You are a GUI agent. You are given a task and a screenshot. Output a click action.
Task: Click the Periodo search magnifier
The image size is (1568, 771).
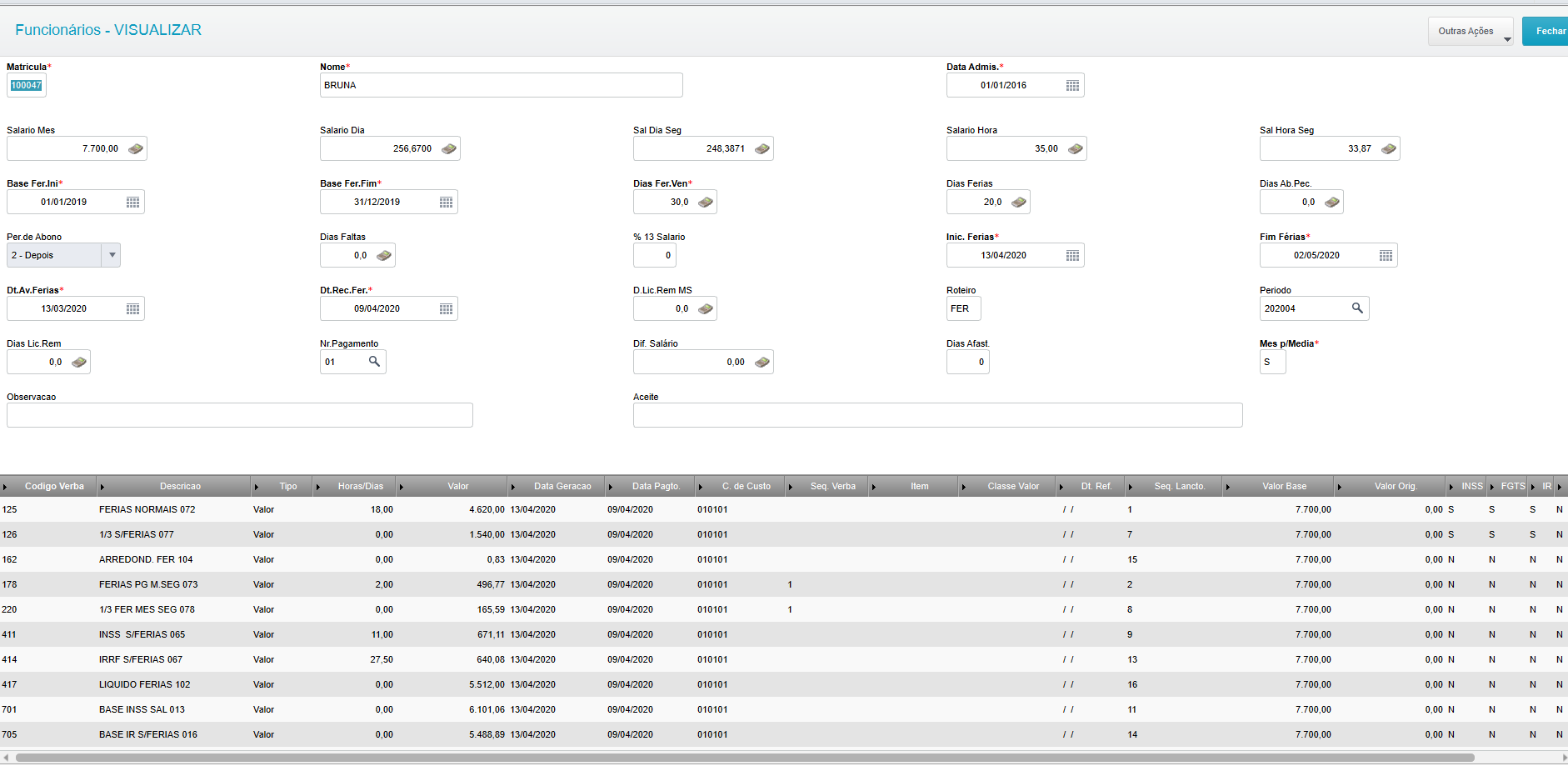click(1357, 308)
